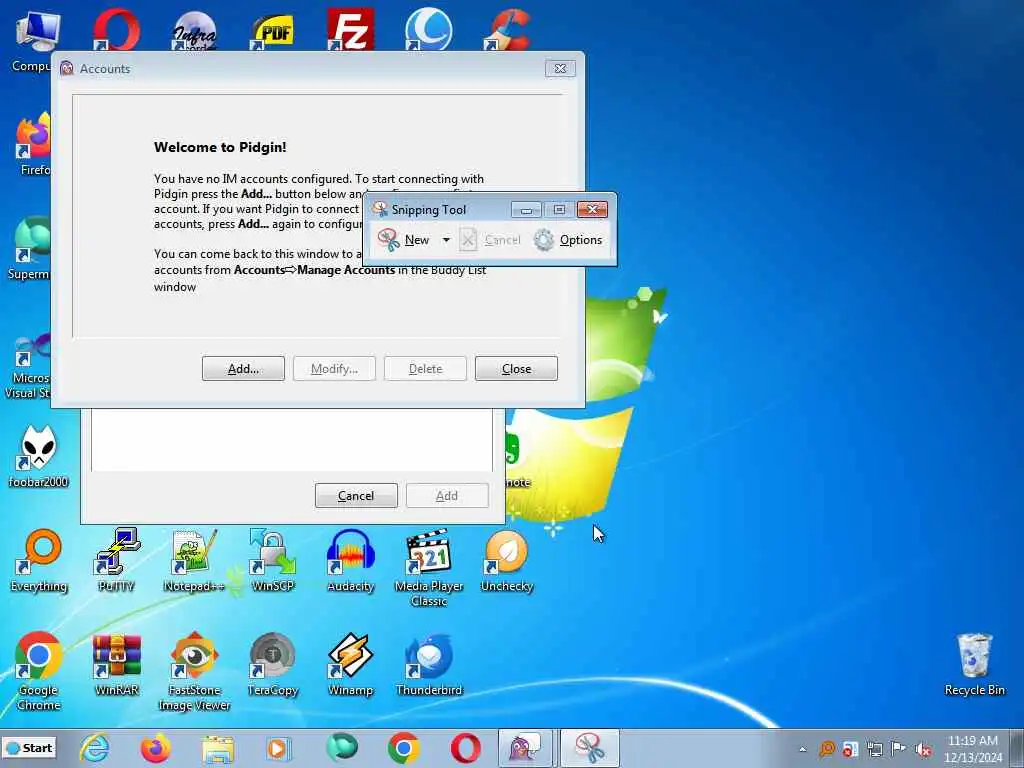This screenshot has width=1024, height=768.
Task: Open Chrome from the taskbar
Action: point(404,748)
